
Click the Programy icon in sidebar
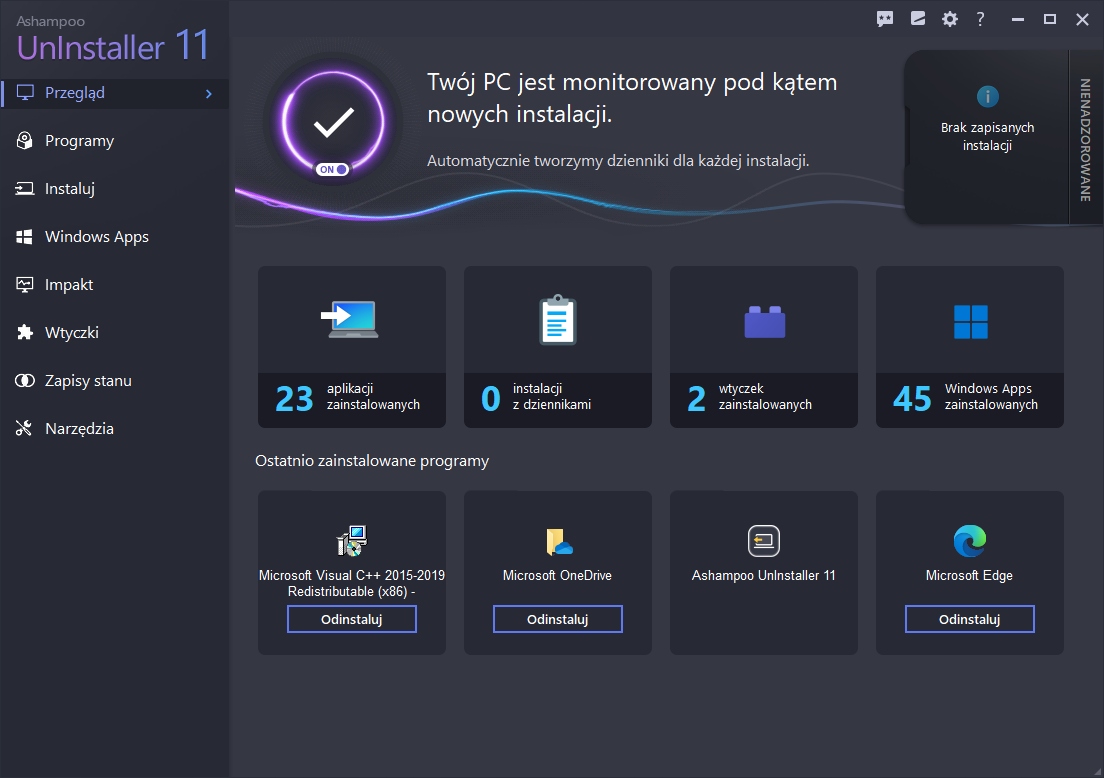(25, 140)
